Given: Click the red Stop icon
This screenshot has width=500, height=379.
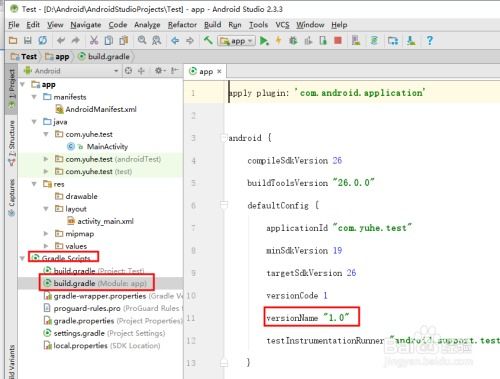Looking at the screenshot, I should pos(338,41).
